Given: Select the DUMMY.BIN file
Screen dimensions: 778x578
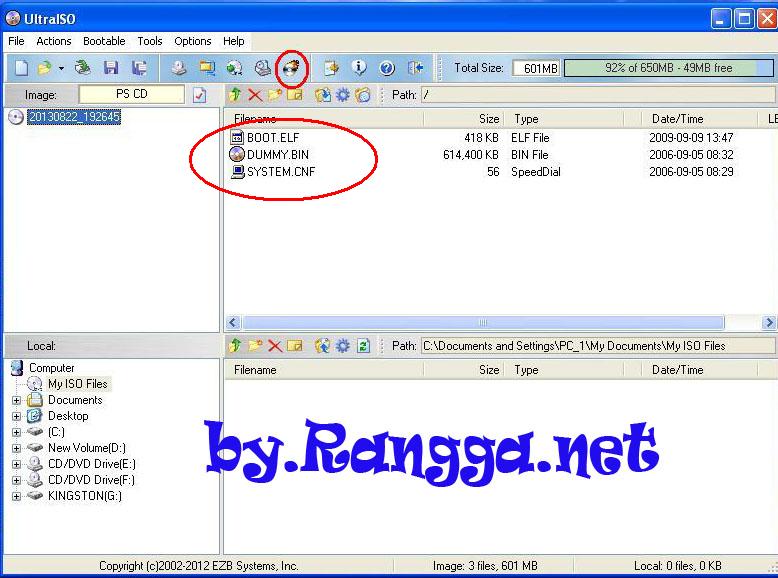Looking at the screenshot, I should [278, 154].
